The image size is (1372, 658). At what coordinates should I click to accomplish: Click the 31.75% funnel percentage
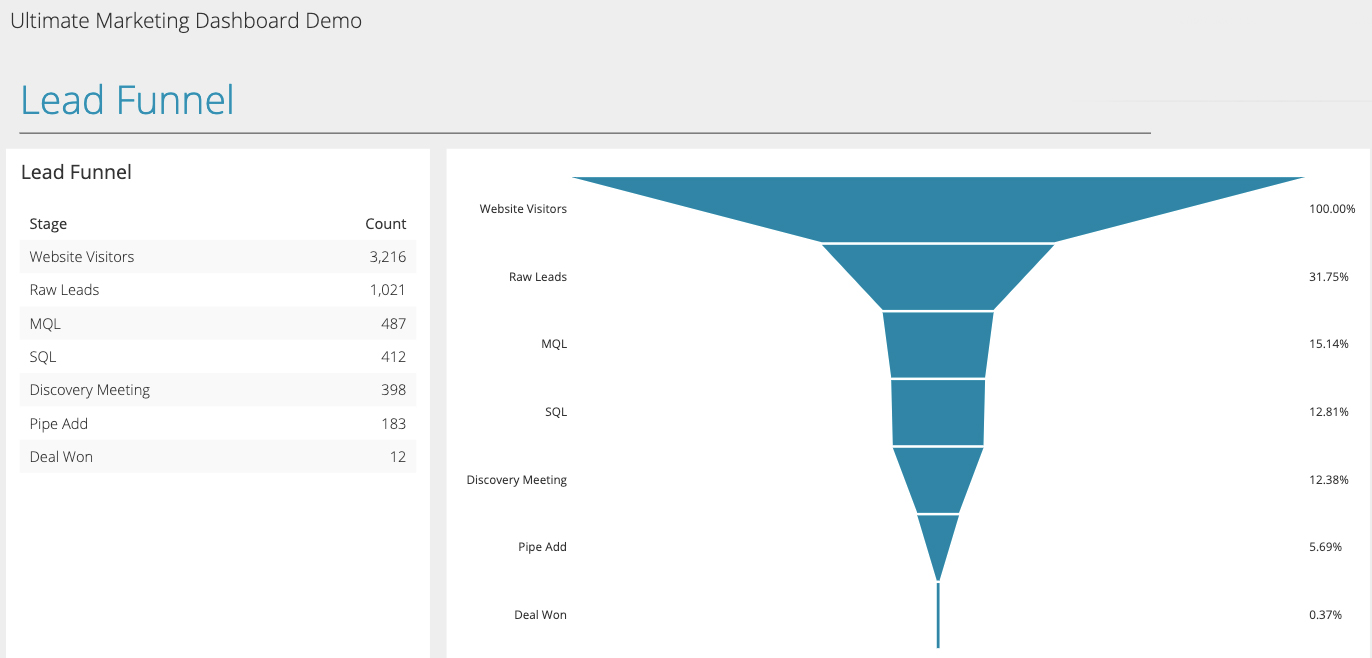1329,277
